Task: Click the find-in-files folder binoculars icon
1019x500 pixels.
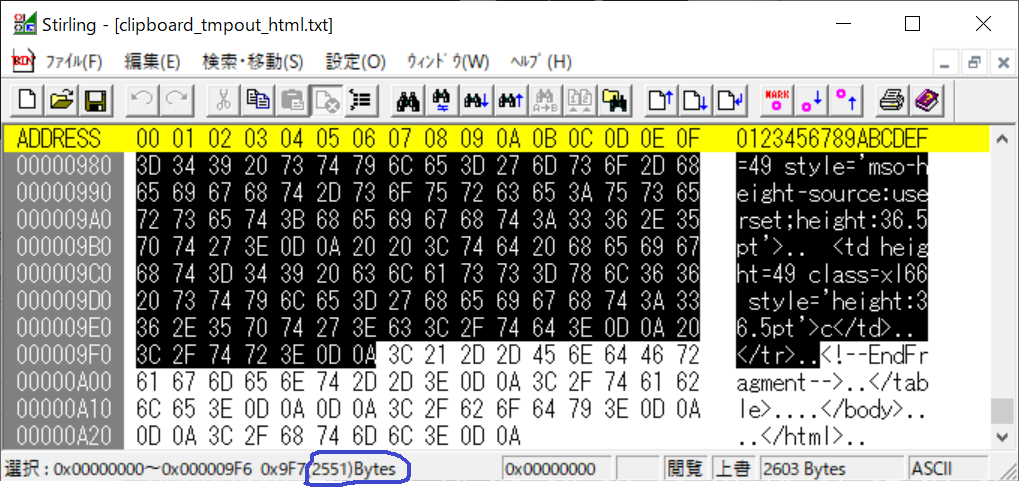Action: 614,100
